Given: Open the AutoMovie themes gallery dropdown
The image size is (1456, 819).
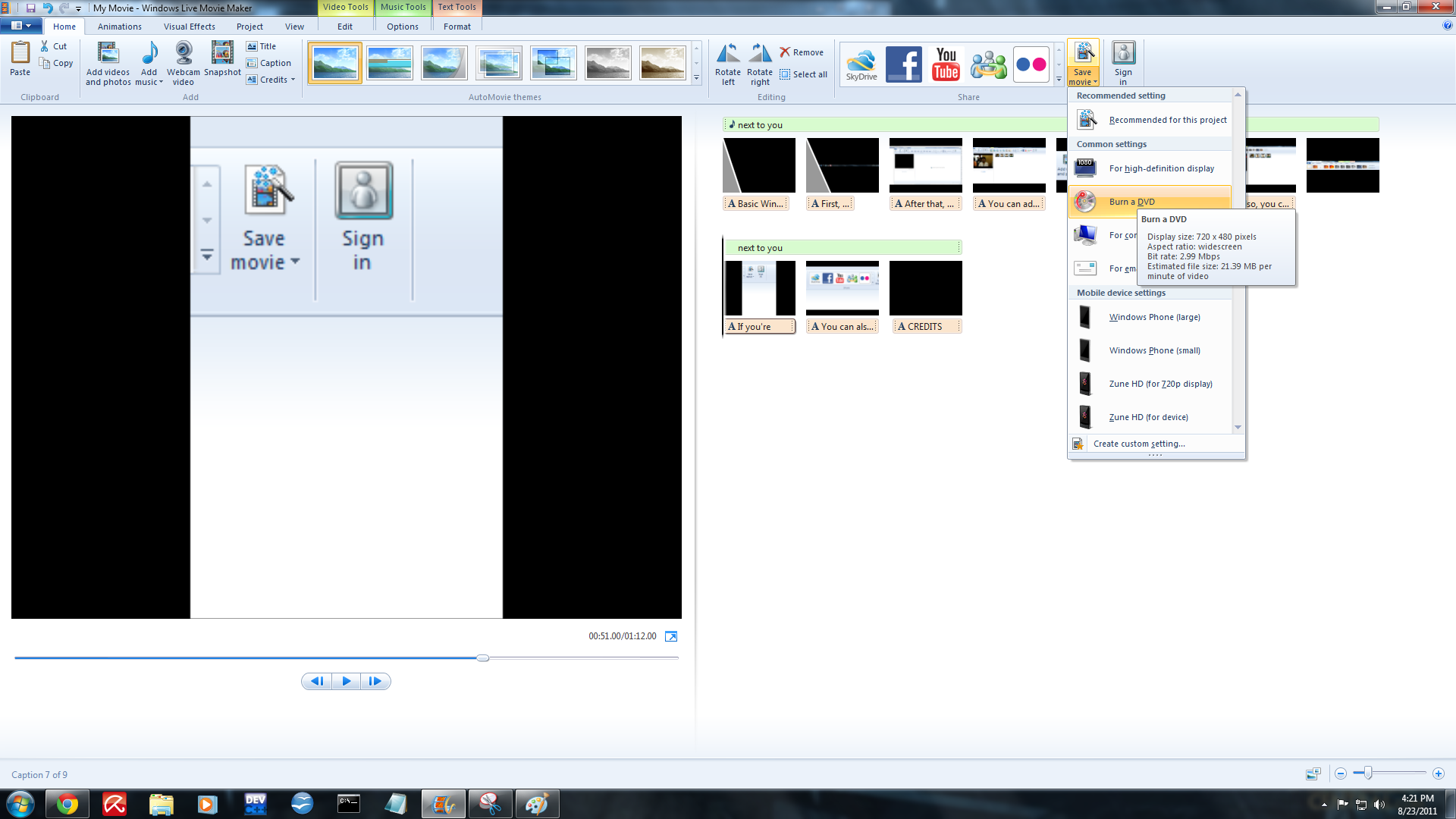Looking at the screenshot, I should [695, 77].
